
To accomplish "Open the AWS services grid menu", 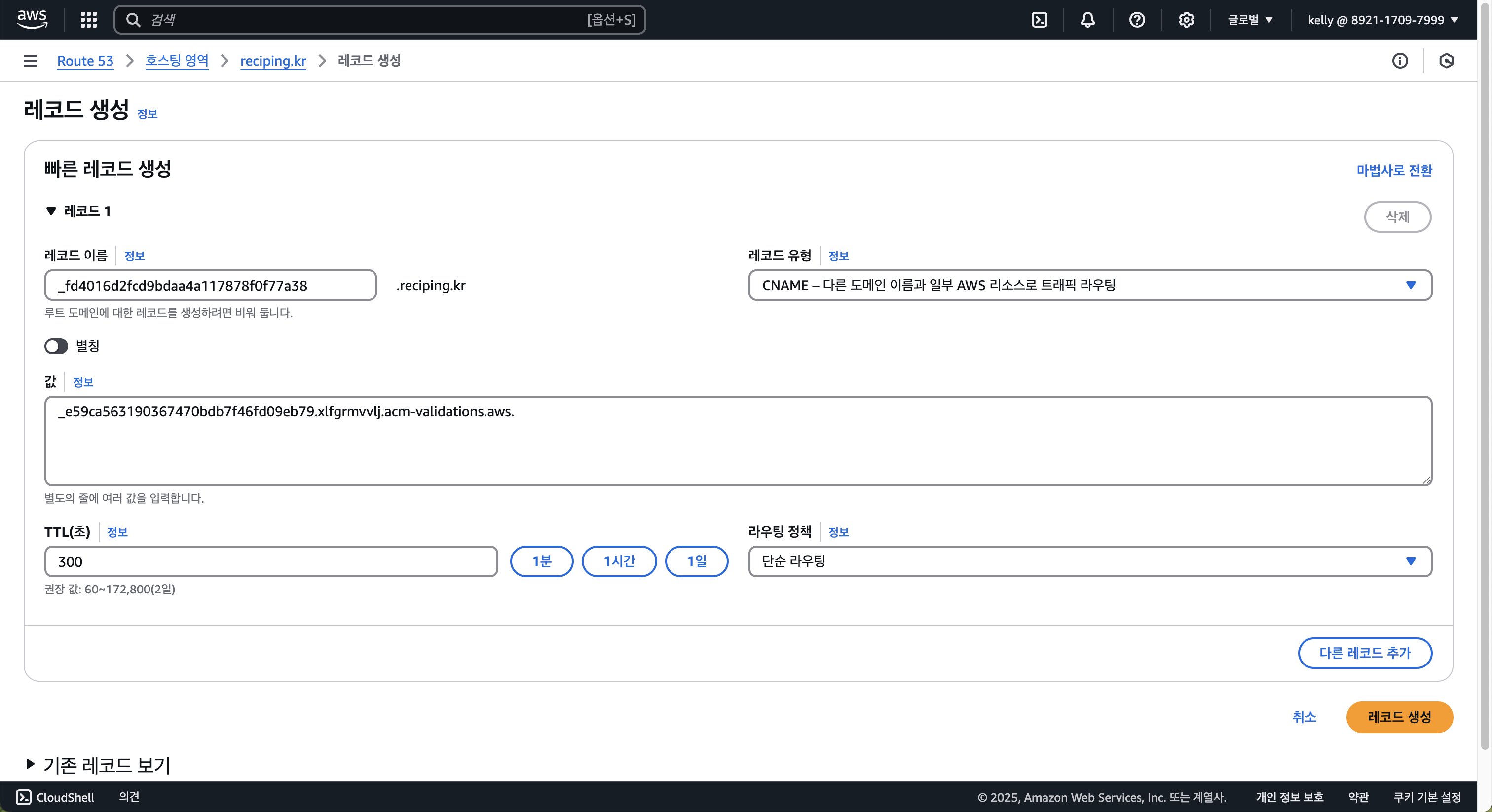I will tap(89, 20).
